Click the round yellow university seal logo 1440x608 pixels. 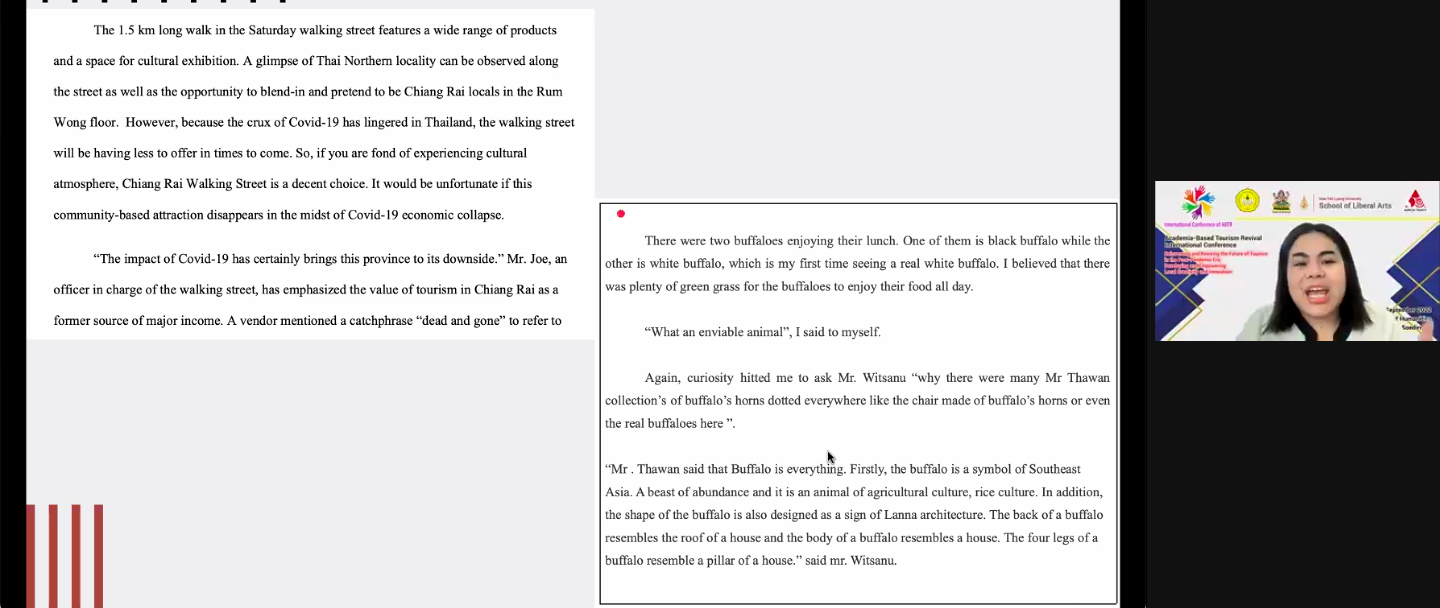pos(1247,200)
